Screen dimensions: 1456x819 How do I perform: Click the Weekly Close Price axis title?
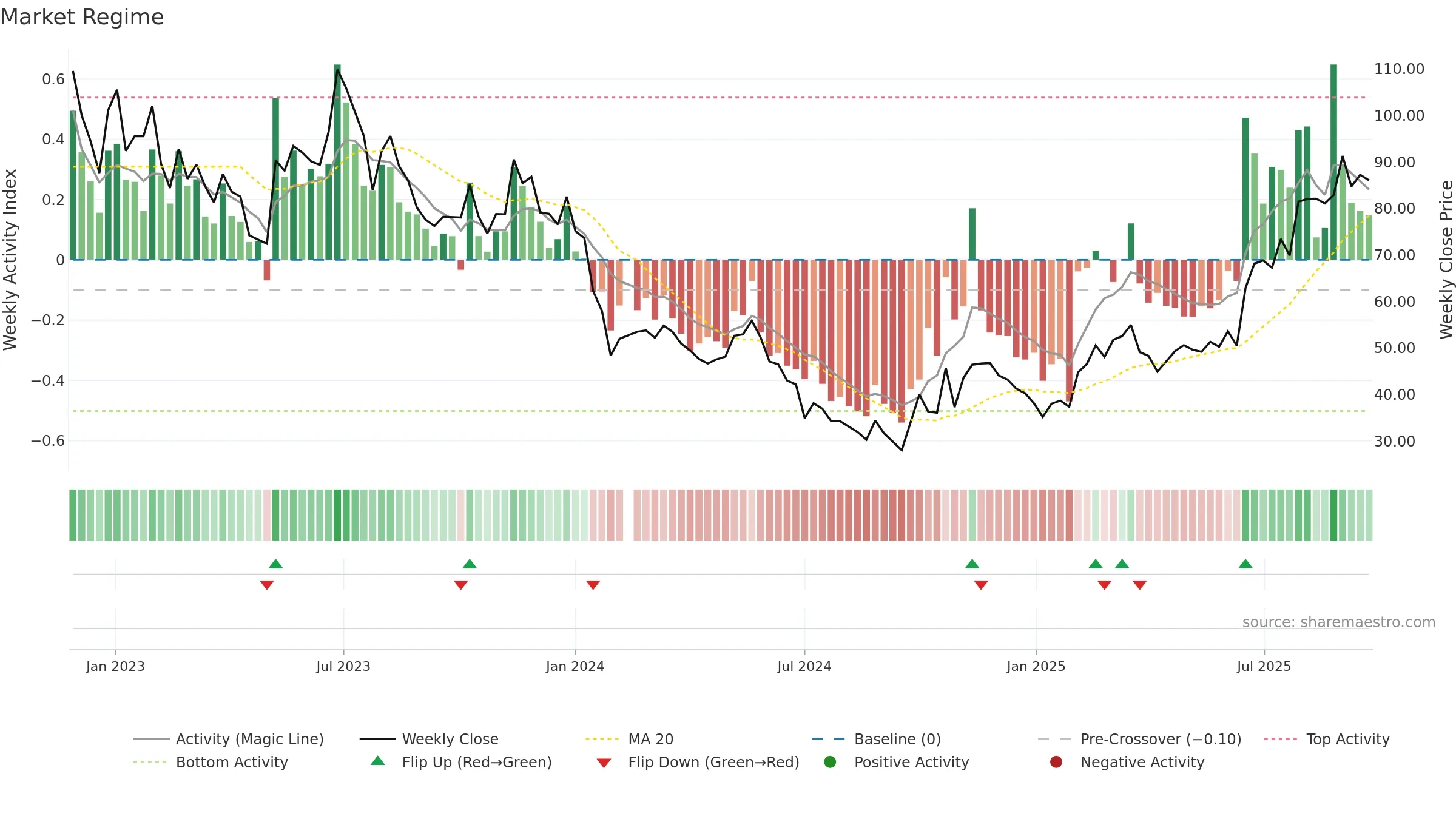tap(1446, 260)
